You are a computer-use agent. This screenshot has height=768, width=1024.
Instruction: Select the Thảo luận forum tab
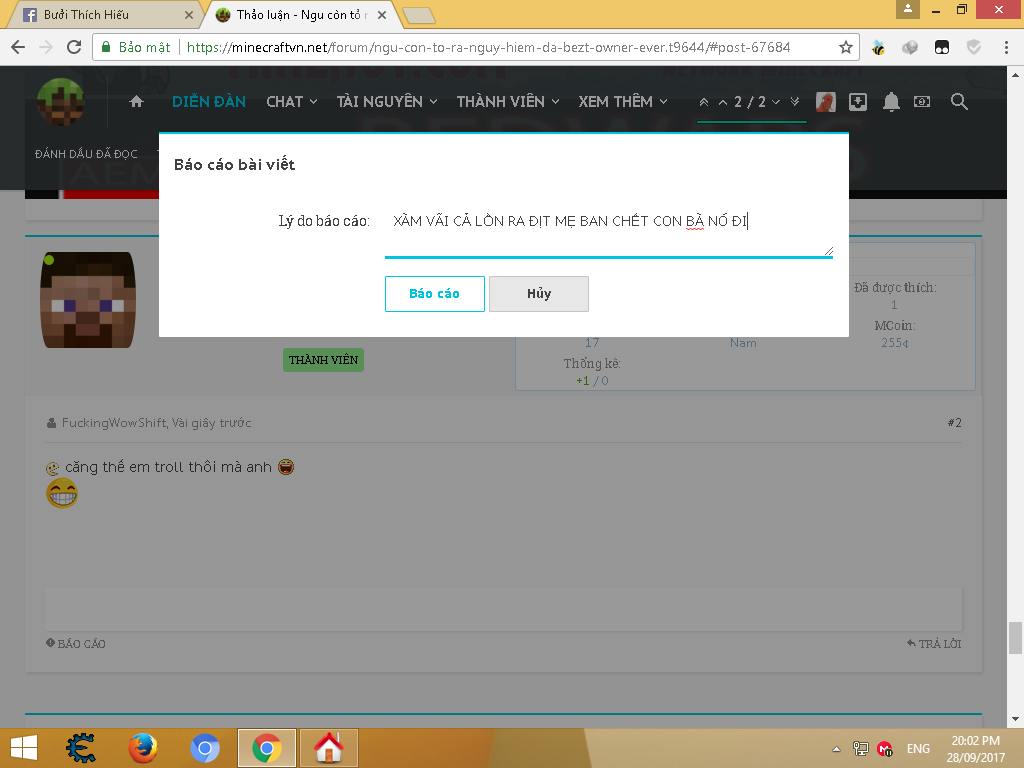(x=301, y=14)
